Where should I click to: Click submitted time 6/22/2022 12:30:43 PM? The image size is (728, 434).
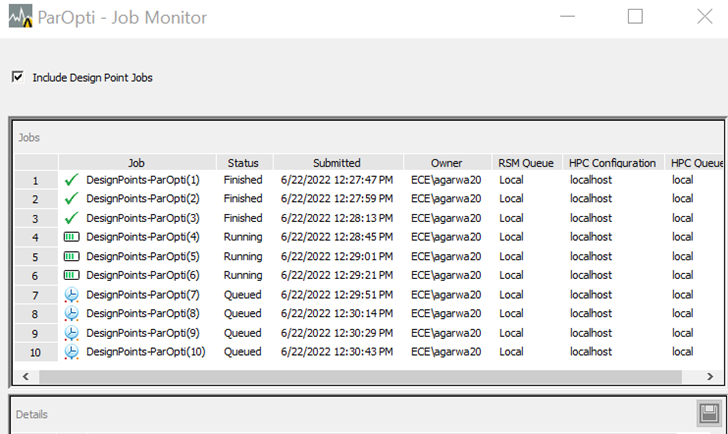tap(337, 352)
